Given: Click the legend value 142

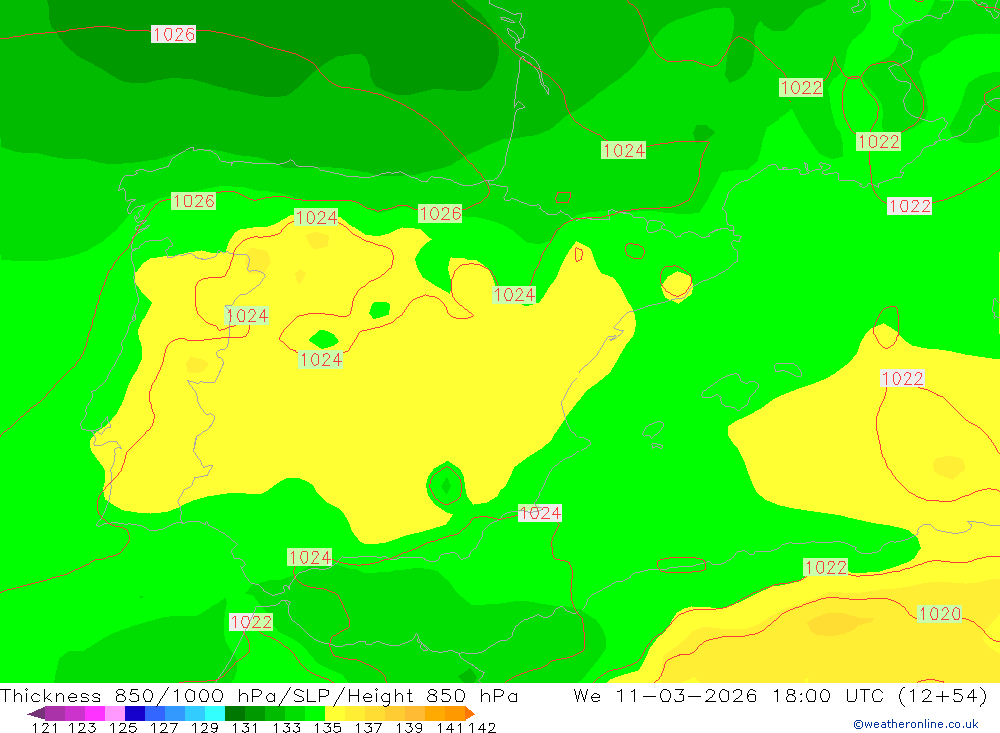Looking at the screenshot, I should point(482,727).
